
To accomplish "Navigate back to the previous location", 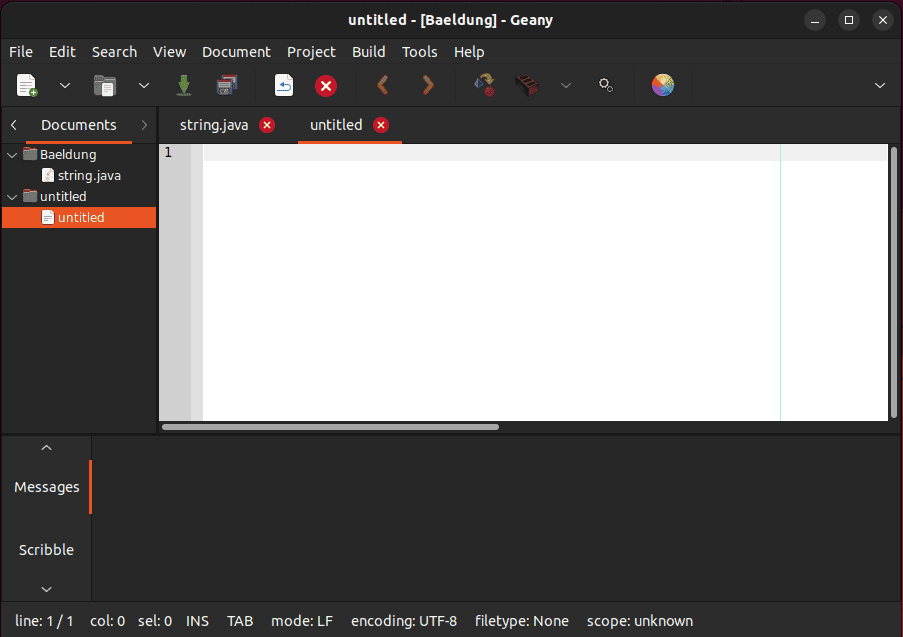I will (382, 86).
